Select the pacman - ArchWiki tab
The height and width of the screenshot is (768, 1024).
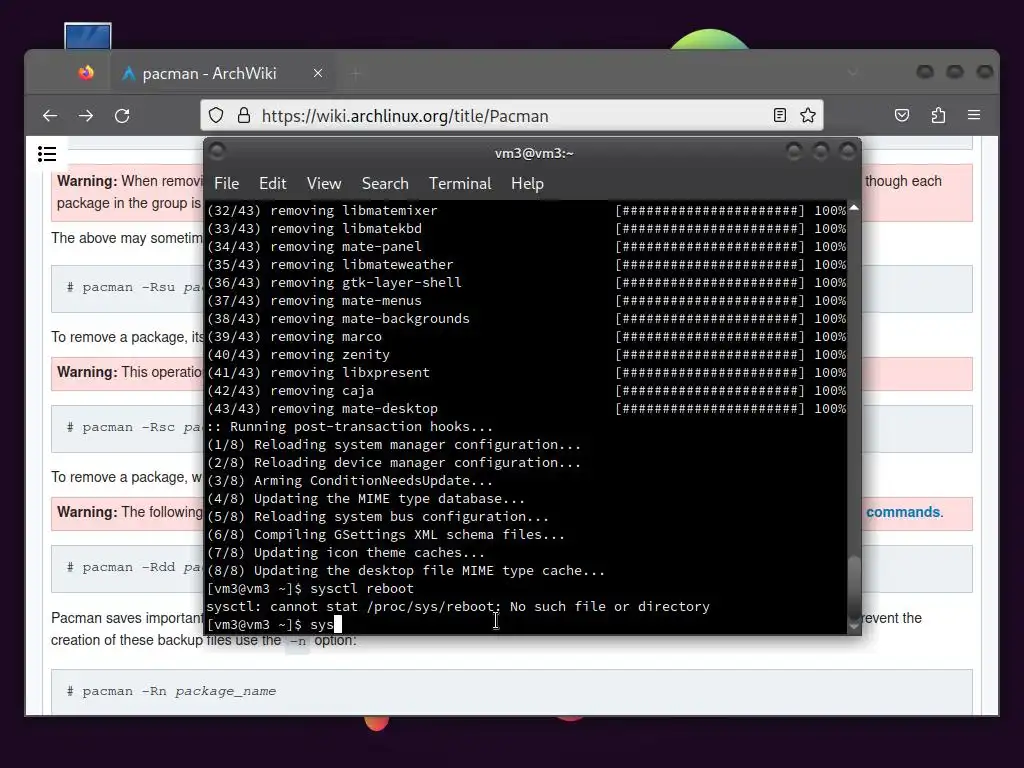coord(224,73)
